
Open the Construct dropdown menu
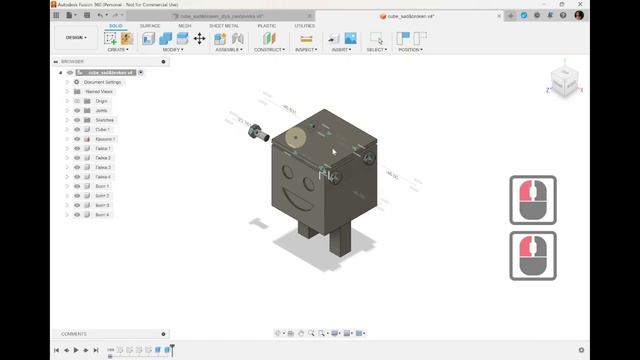point(269,50)
